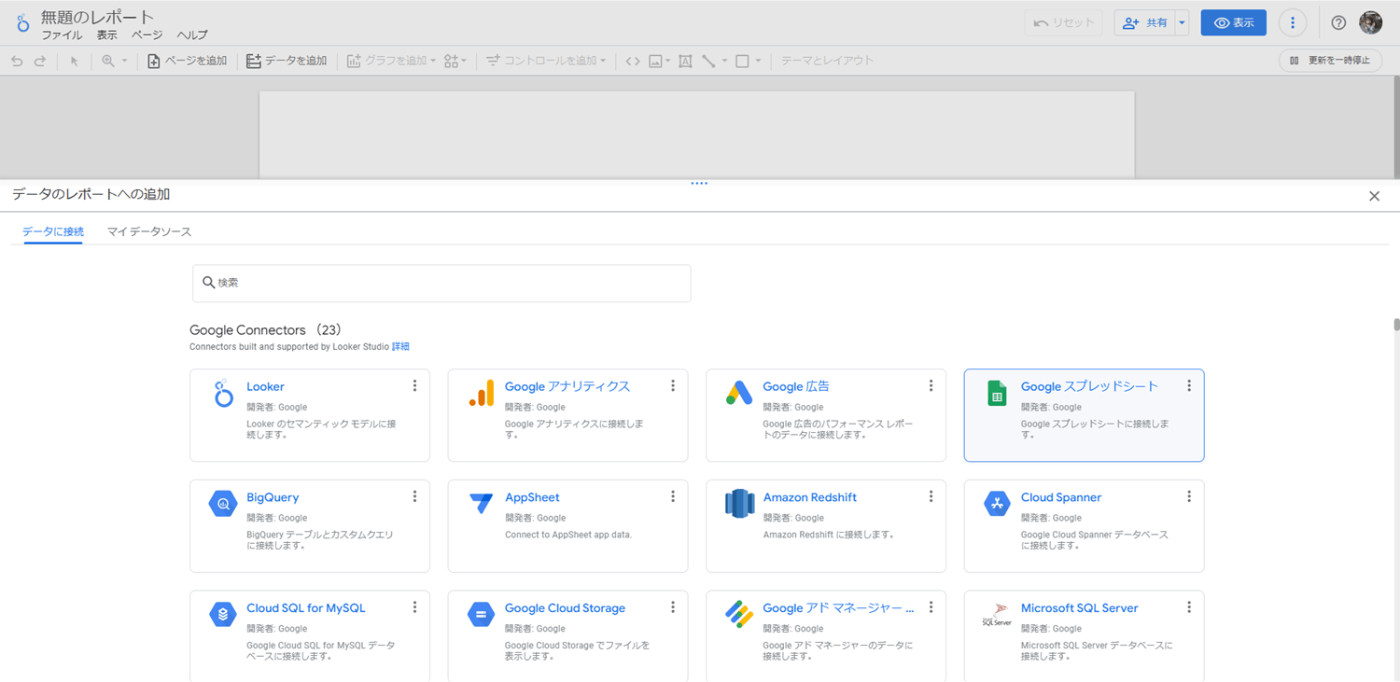The height and width of the screenshot is (682, 1400).
Task: Open more options on Google 広告 card
Action: pyautogui.click(x=931, y=386)
